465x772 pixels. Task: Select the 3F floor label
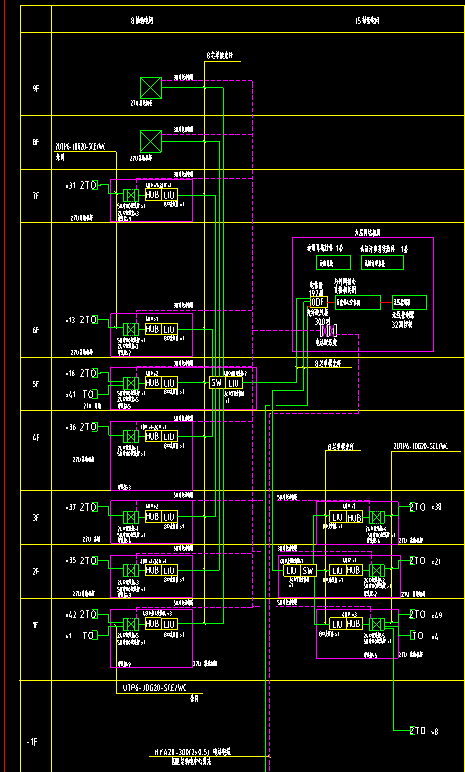click(35, 518)
